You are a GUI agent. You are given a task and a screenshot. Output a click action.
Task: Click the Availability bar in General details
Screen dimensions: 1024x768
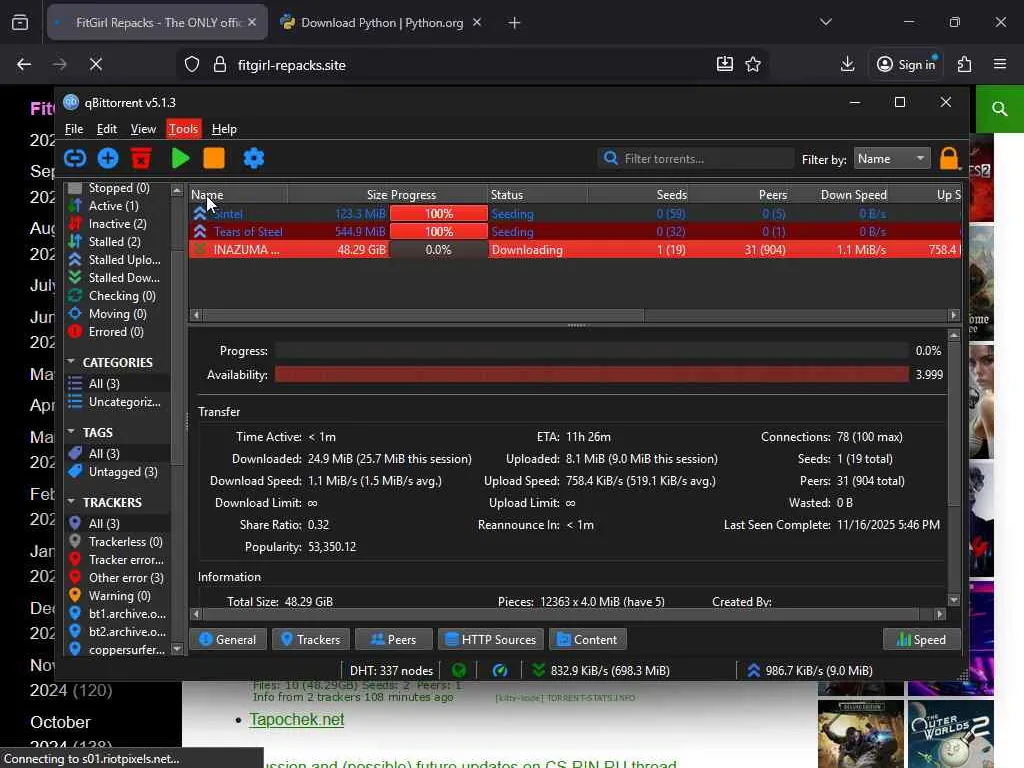[591, 374]
